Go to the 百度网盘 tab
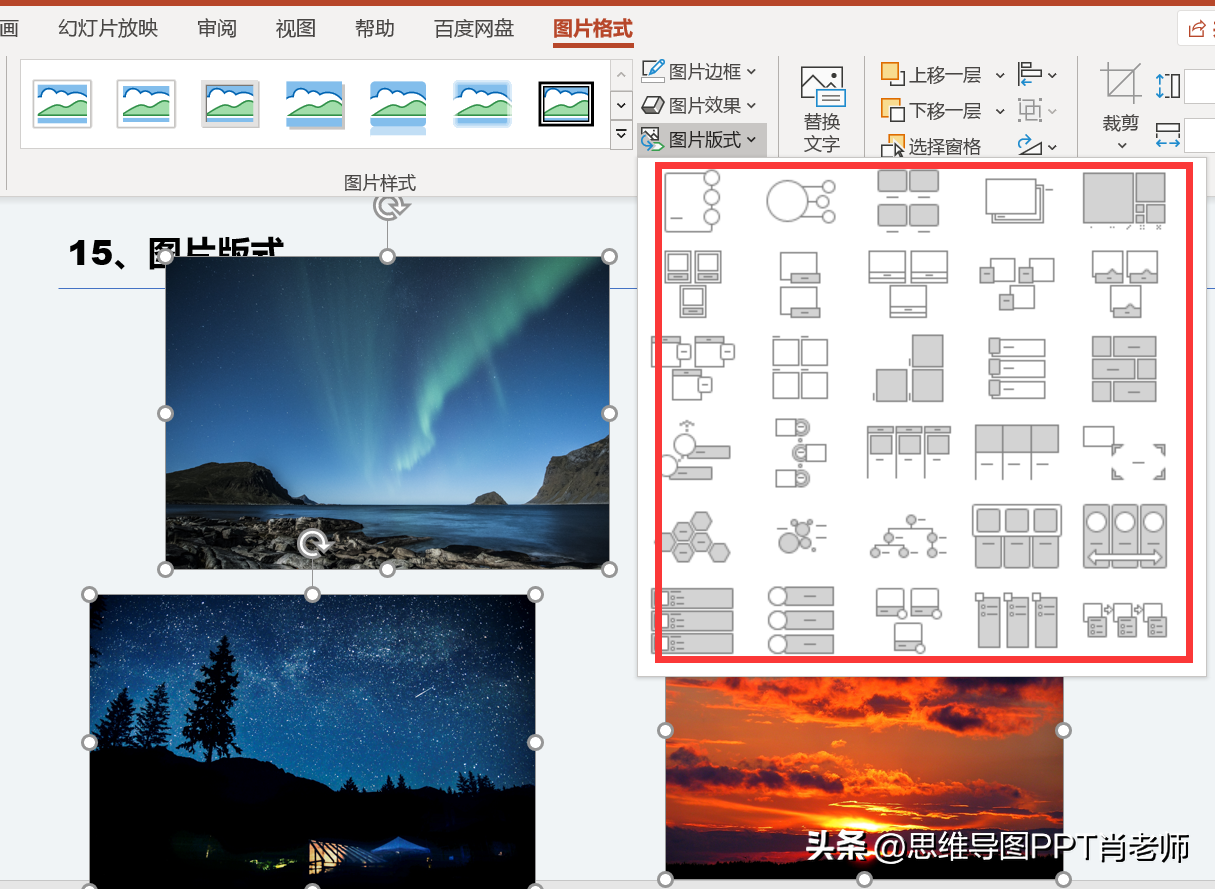The image size is (1215, 889). [474, 28]
